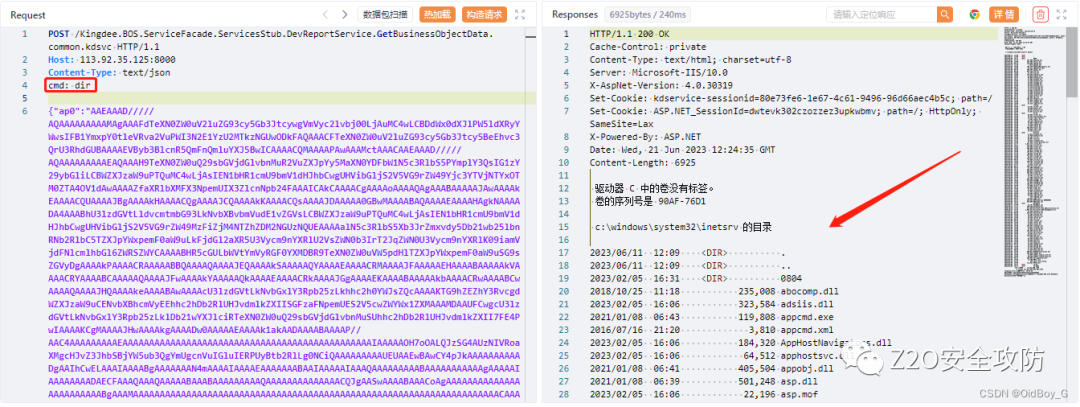Click the 'abocomp.dll' file row
Viewport: 1080px width, 407px height.
[x=712, y=292]
